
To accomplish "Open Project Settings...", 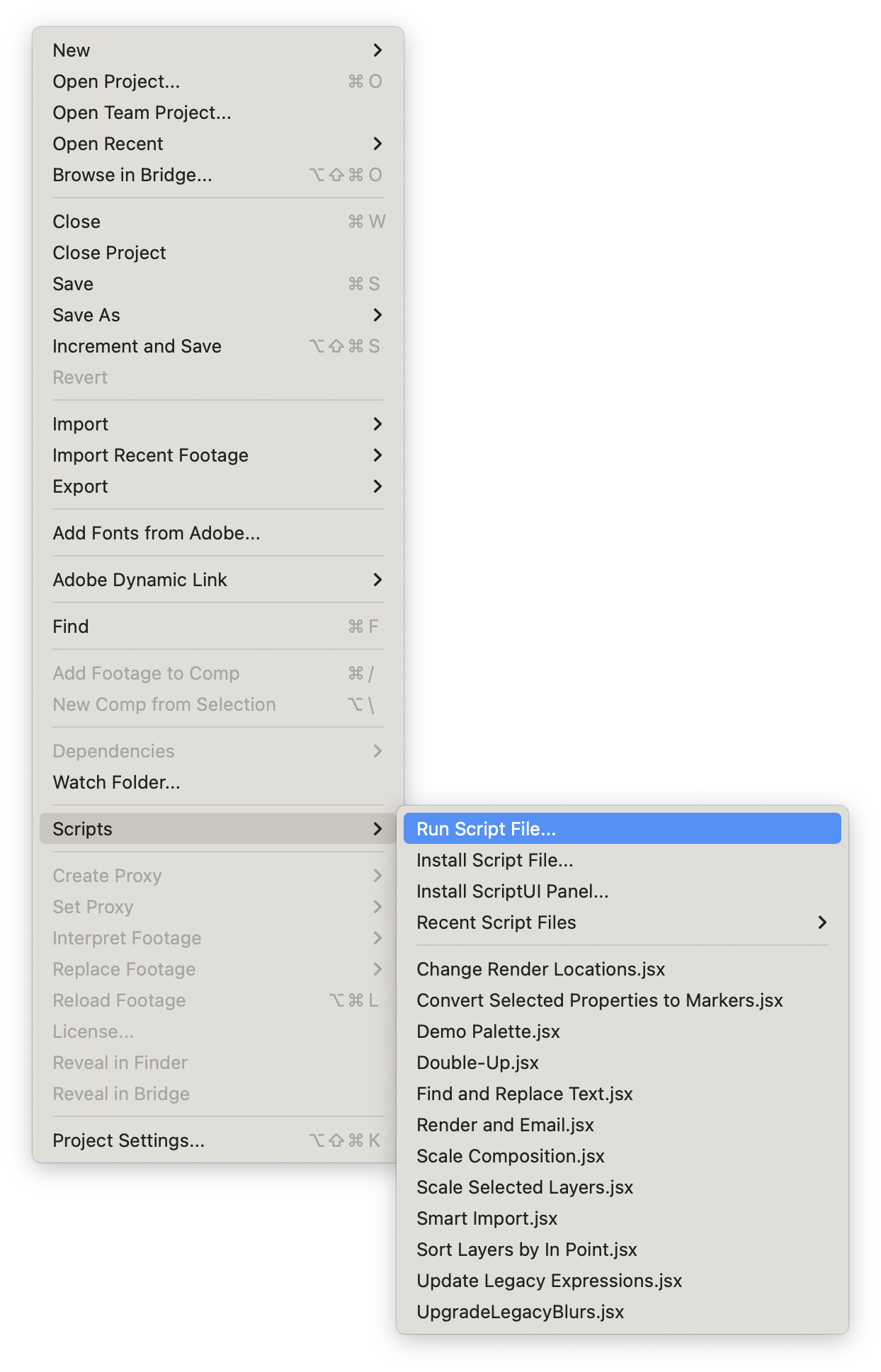I will (218, 1141).
